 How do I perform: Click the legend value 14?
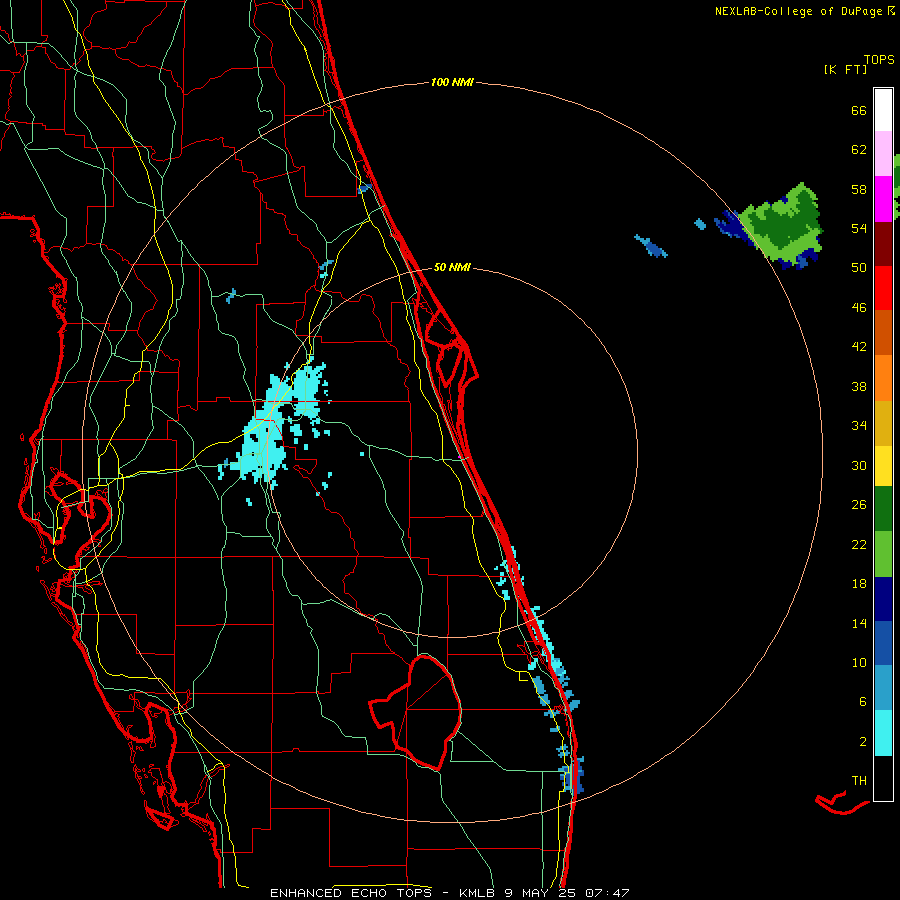859,623
